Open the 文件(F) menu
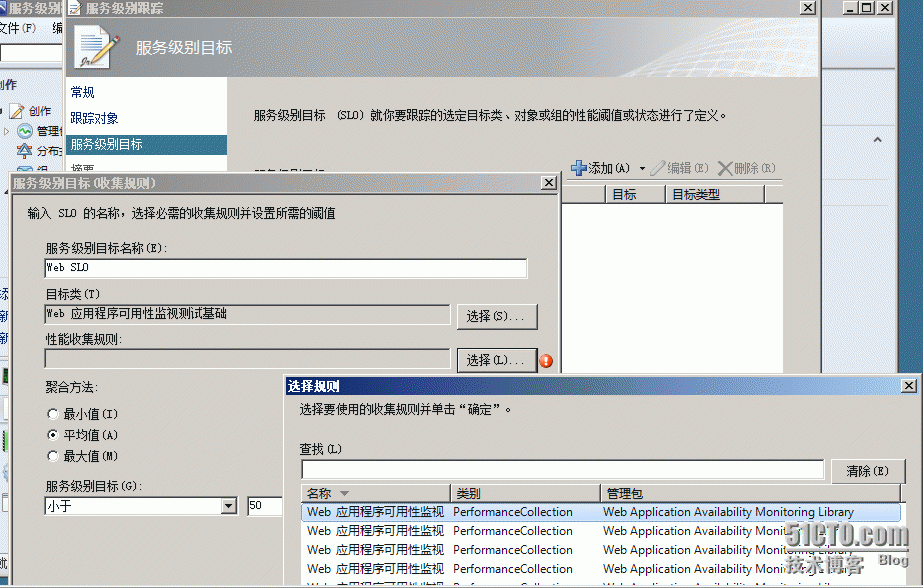Screen dimensions: 923x588 (18, 28)
